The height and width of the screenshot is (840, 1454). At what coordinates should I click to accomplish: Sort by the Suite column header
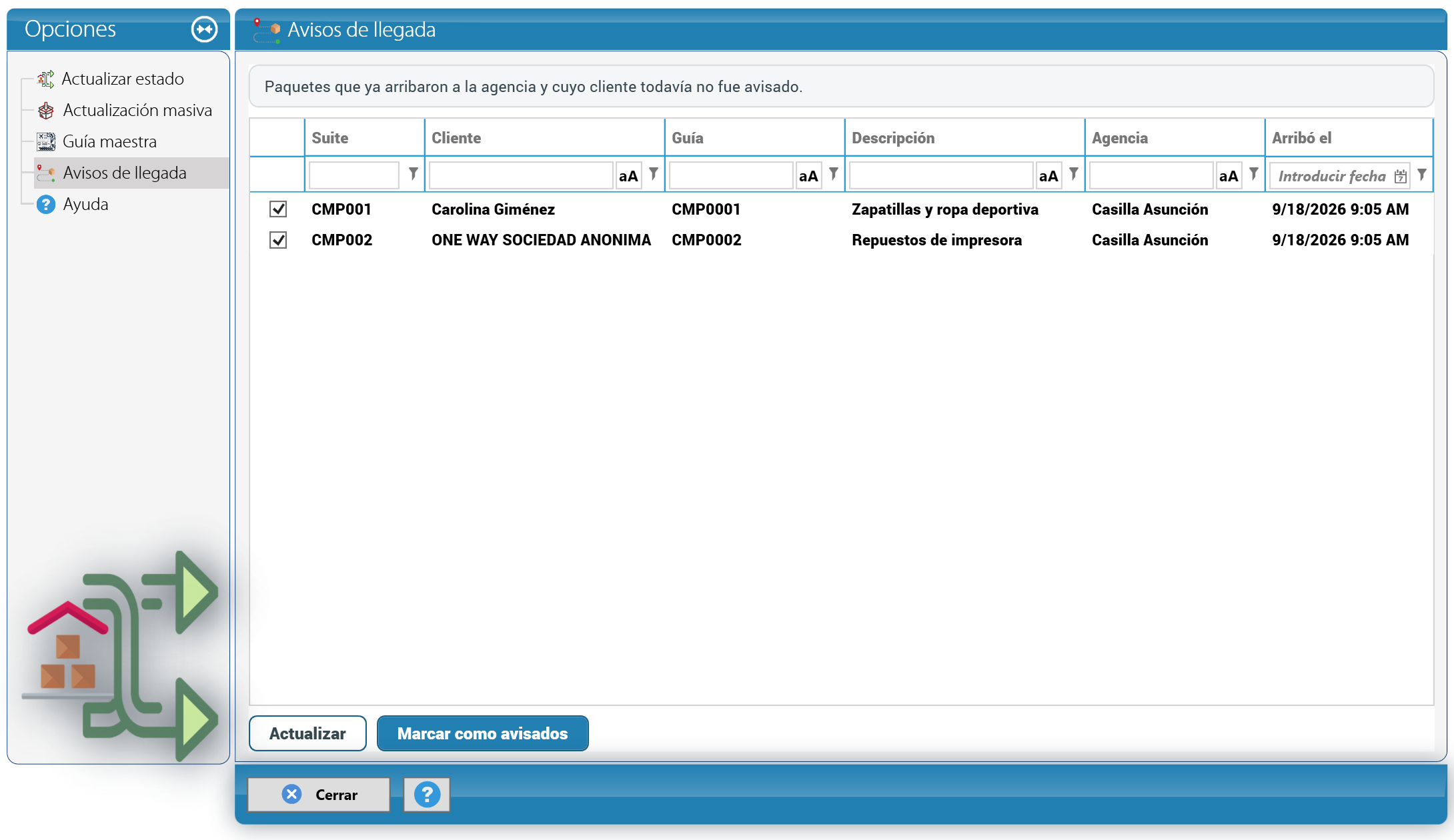(364, 138)
